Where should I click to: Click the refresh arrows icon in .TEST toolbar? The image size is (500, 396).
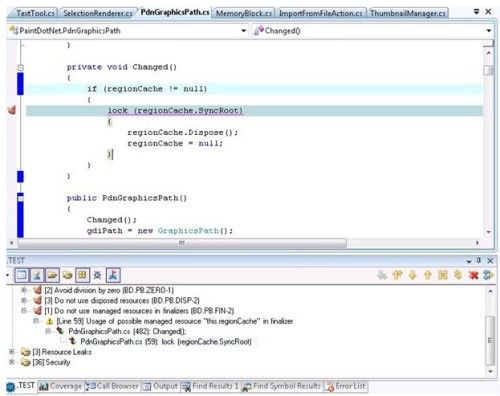point(488,275)
